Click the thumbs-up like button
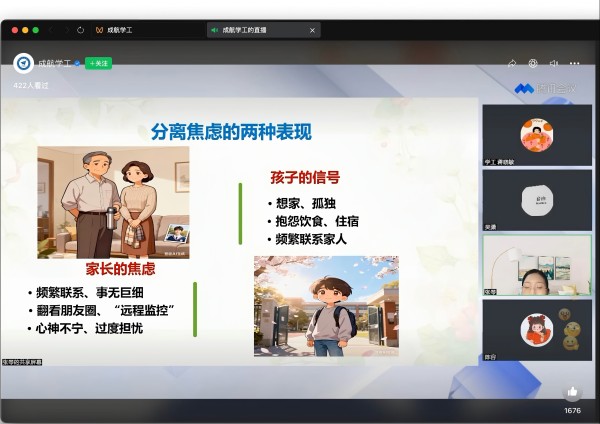The image size is (600, 424). coord(572,393)
